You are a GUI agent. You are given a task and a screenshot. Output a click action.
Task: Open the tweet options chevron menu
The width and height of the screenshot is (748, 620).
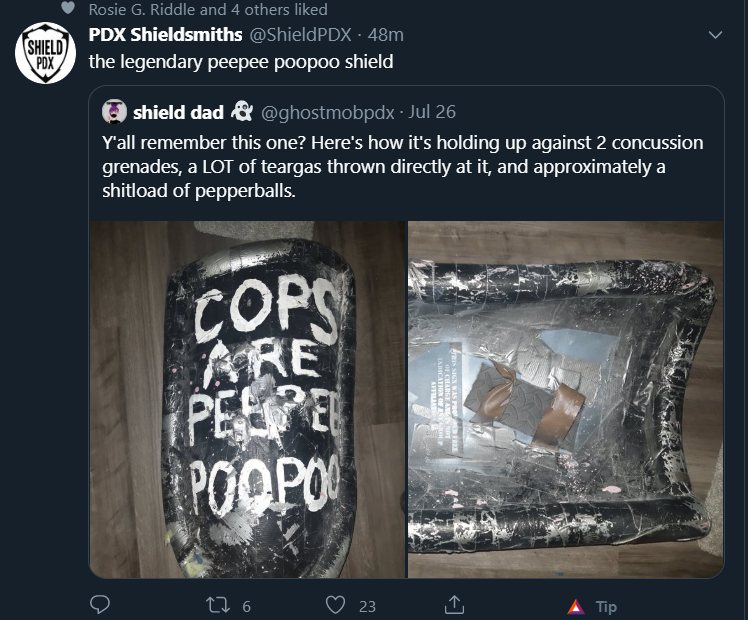[715, 35]
